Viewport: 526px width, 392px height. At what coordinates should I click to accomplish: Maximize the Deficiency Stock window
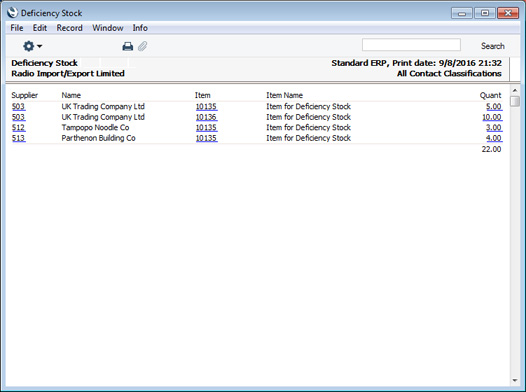[x=485, y=13]
